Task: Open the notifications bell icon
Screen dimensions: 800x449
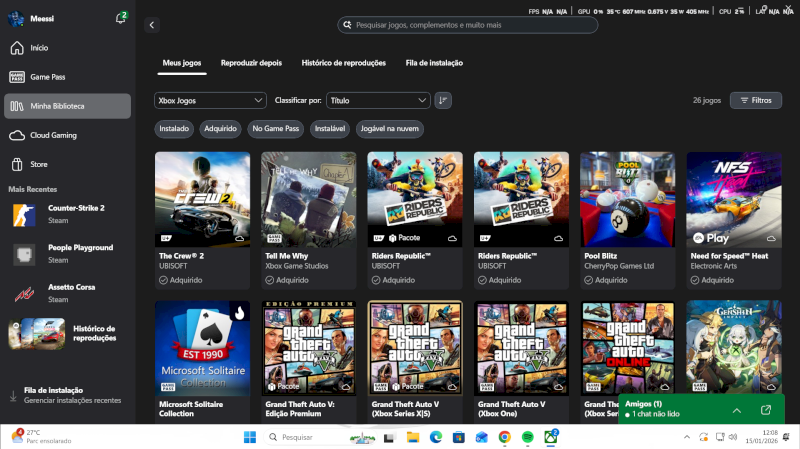Action: coord(120,18)
